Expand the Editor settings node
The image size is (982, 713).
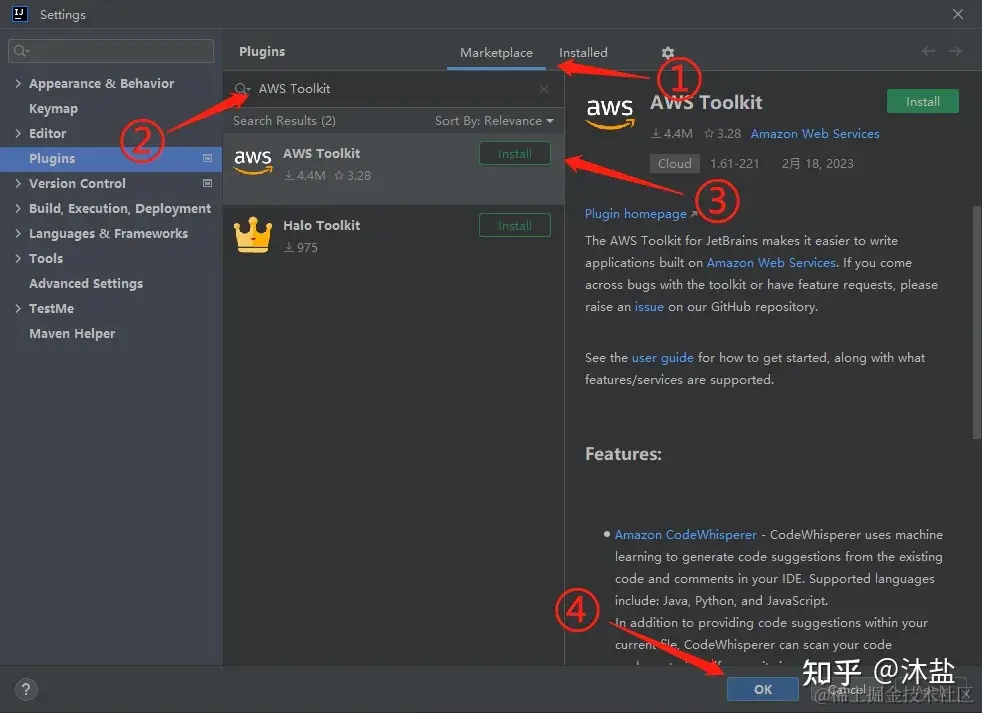[x=18, y=133]
